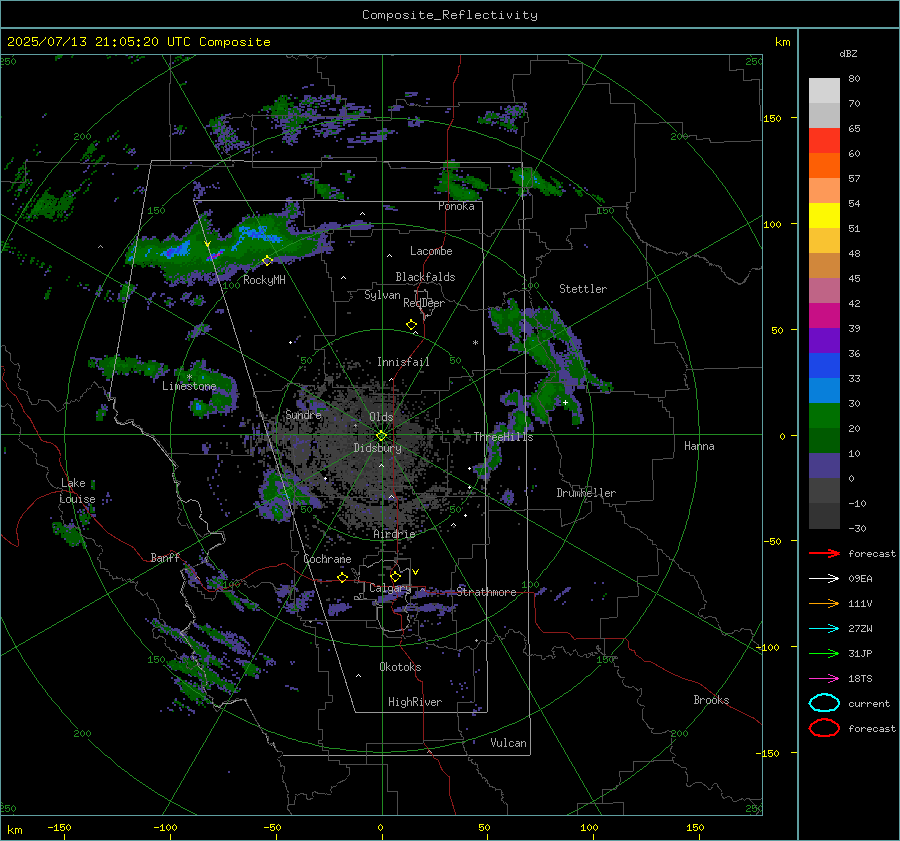Viewport: 900px width, 841px height.
Task: Click the yellow radar-center diamond above Didsbury
Action: point(381,436)
